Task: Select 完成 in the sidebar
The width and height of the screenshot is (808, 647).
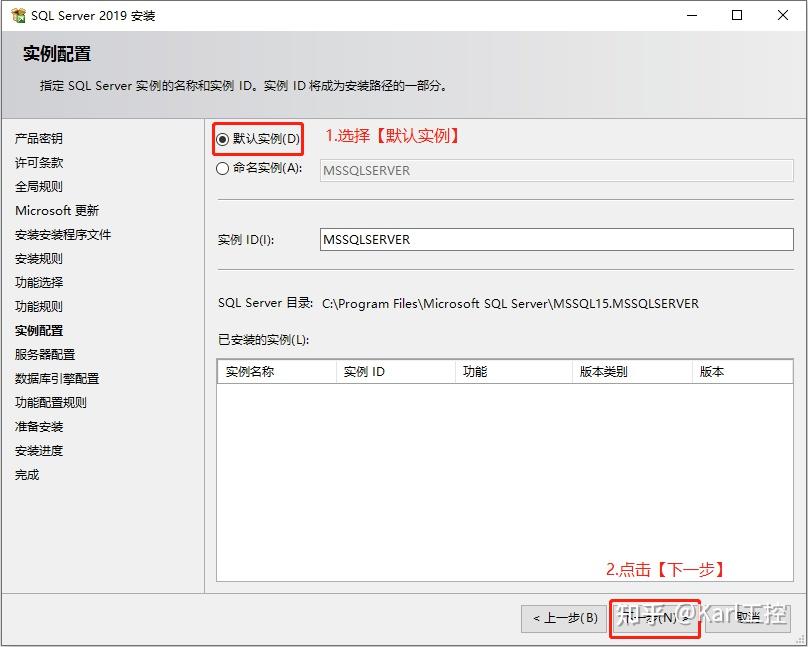Action: pos(27,475)
